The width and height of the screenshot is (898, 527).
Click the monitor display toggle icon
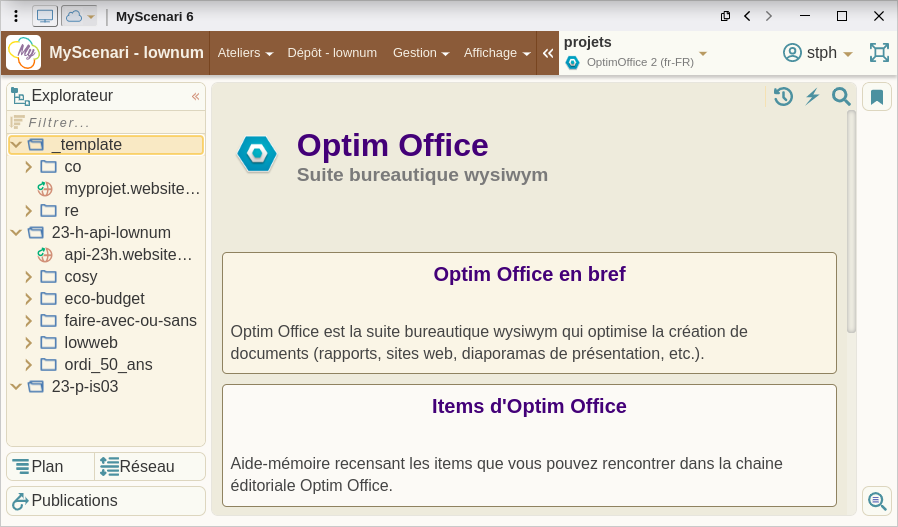pos(45,16)
